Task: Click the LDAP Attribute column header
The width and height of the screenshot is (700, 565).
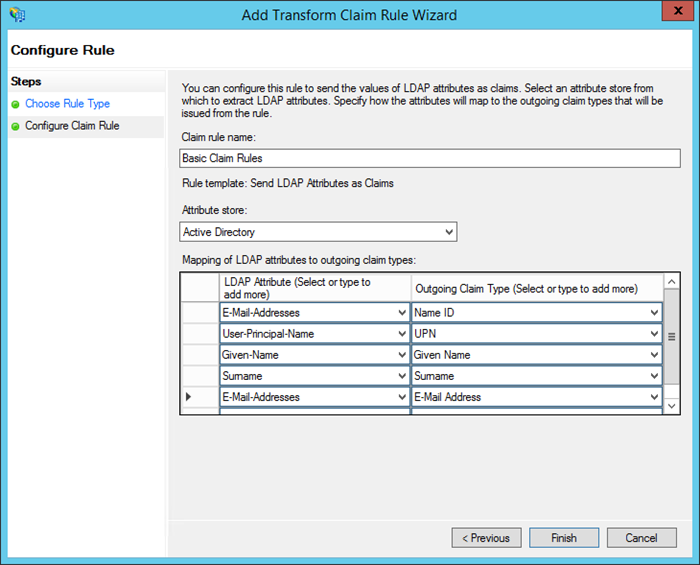Action: point(315,288)
